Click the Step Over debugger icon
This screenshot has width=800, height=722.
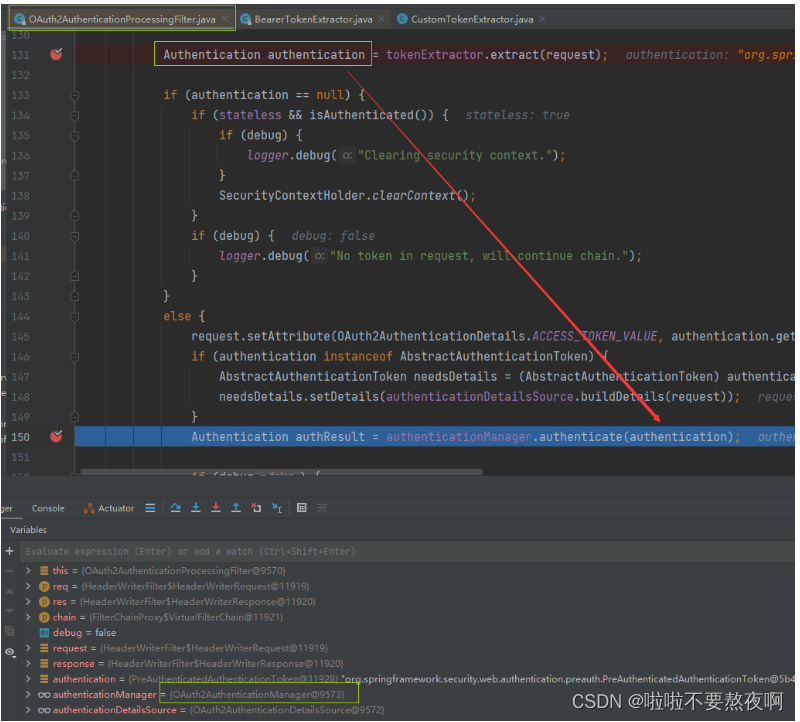[177, 508]
